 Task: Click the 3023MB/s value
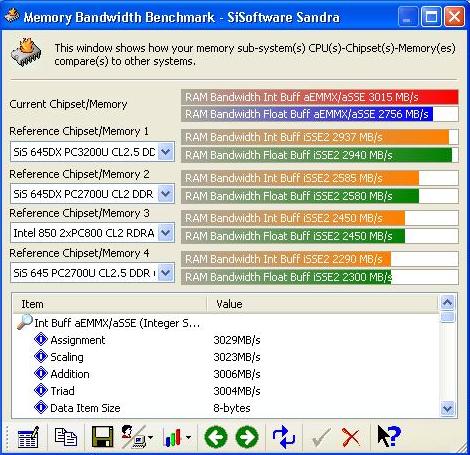click(x=237, y=357)
